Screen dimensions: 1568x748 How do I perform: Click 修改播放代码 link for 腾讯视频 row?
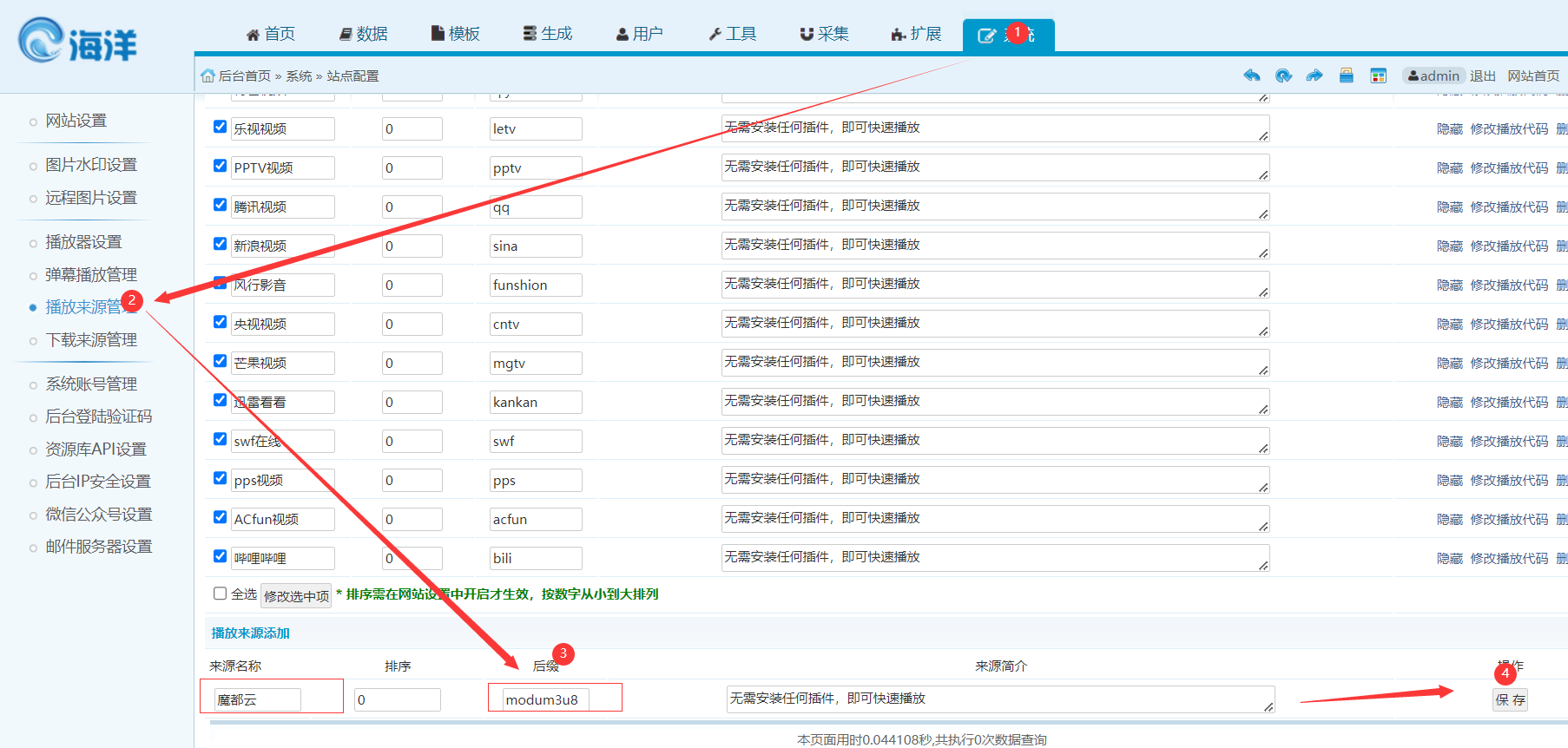click(x=1509, y=207)
